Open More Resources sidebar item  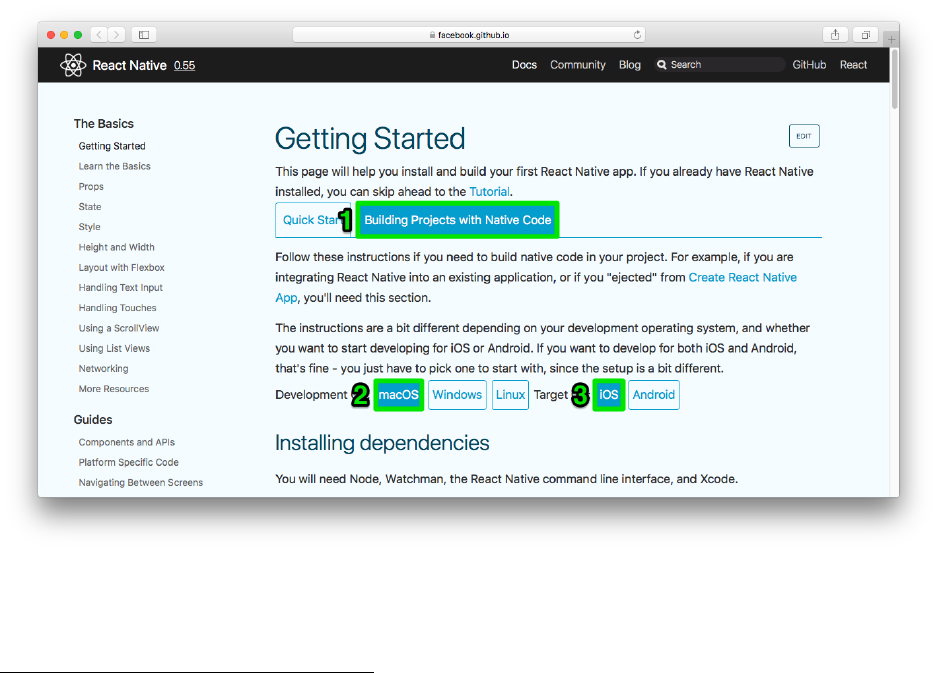[114, 388]
